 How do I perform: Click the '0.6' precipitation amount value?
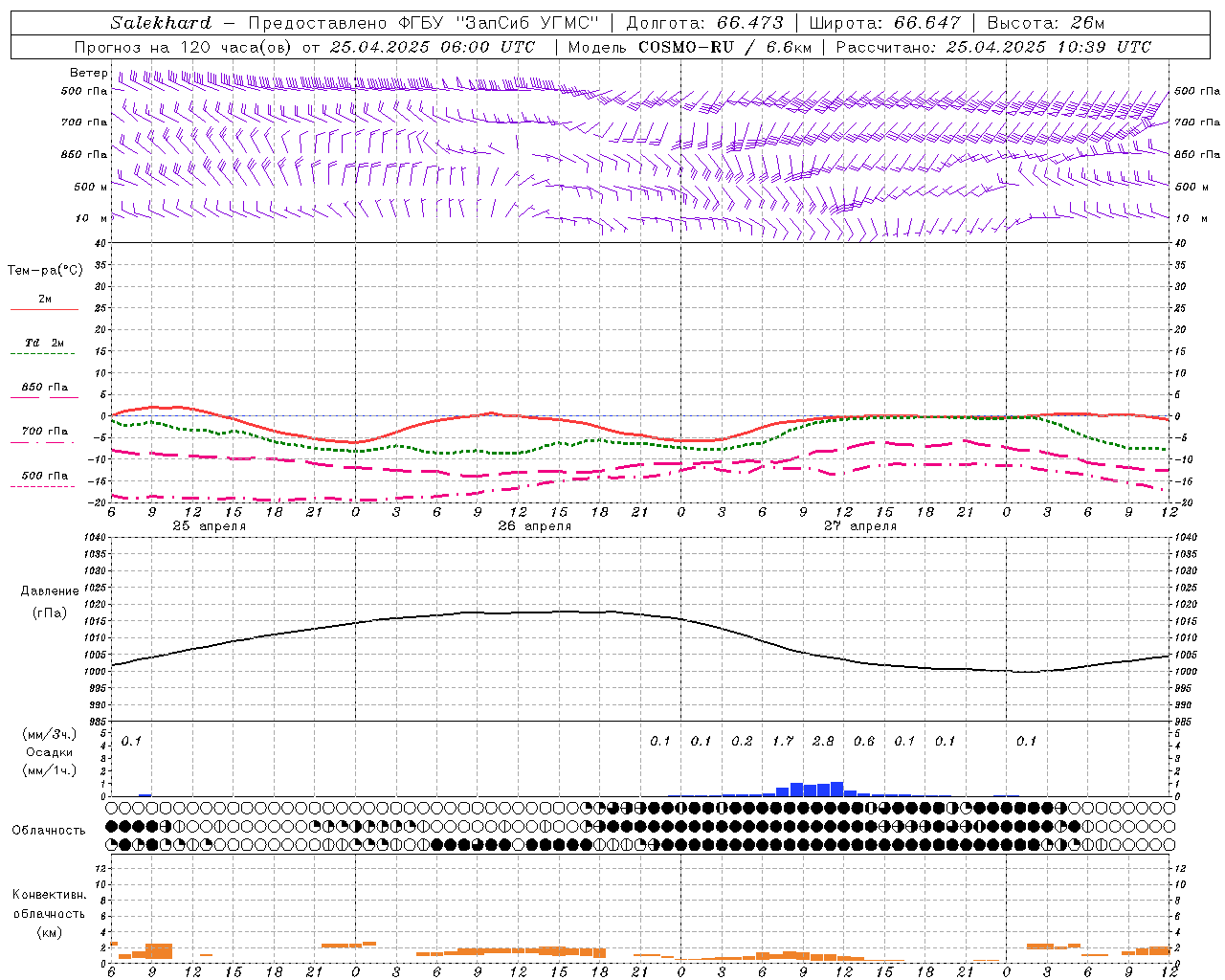point(864,741)
